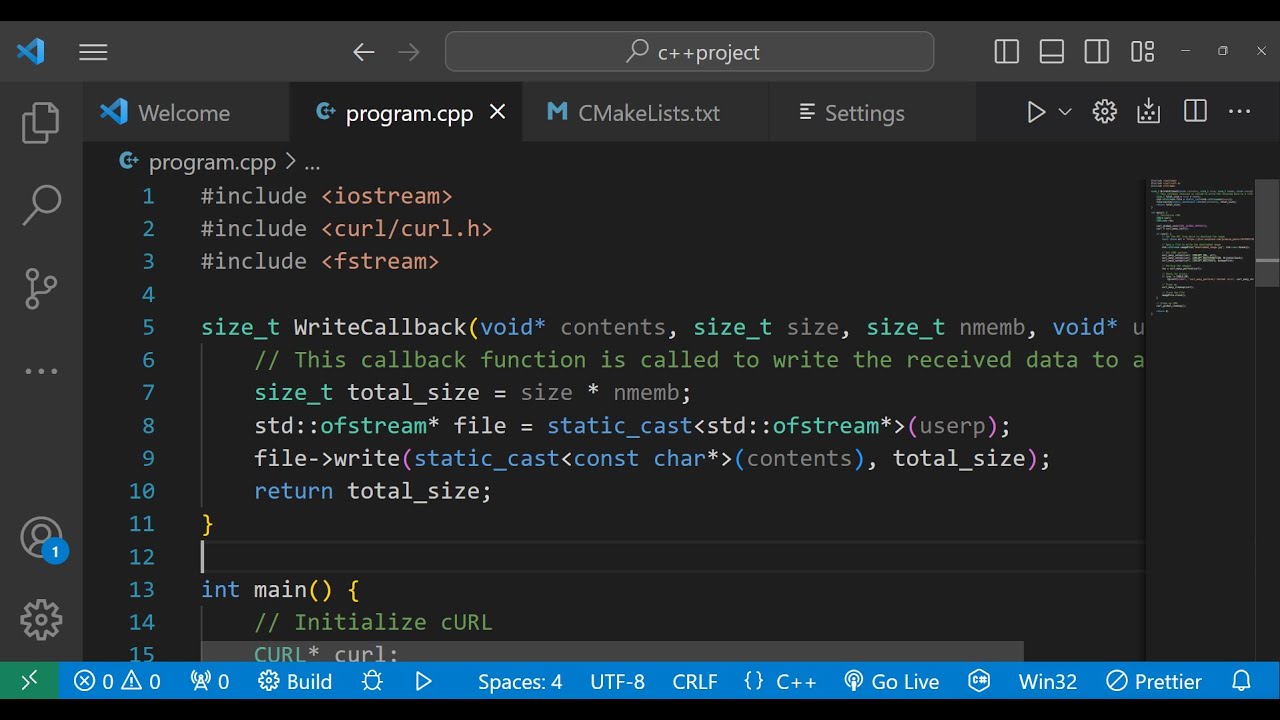
Task: Click the minimap code overview
Action: point(1200,245)
